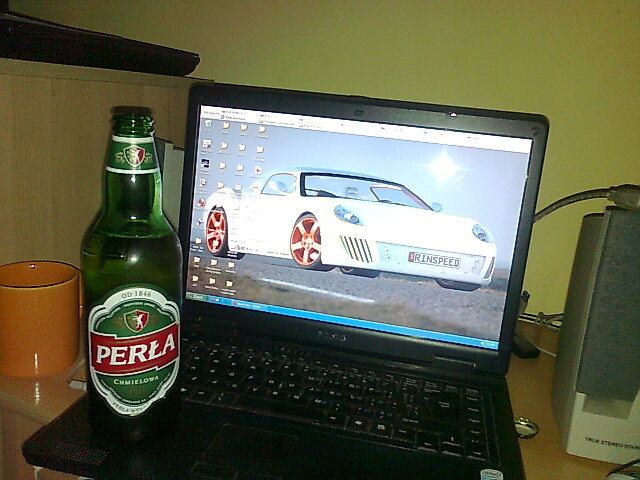Open the Windows Start button
Screen dimensions: 640x480
(196, 297)
